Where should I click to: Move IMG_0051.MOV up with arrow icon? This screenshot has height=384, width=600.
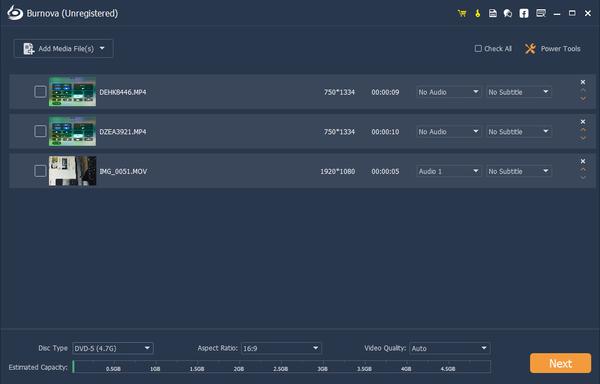[583, 169]
